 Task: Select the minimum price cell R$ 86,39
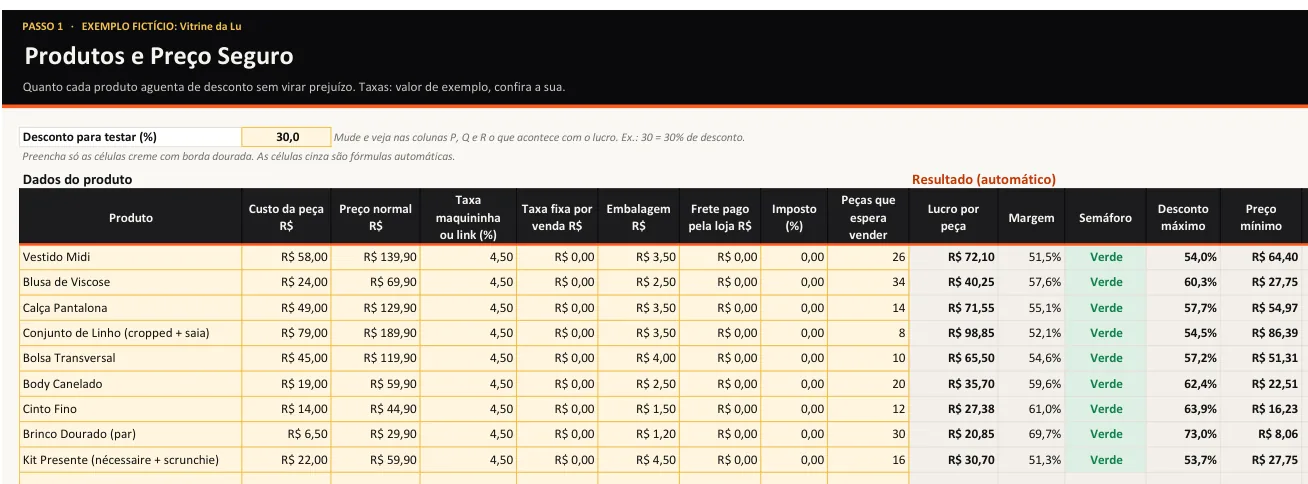click(1261, 333)
